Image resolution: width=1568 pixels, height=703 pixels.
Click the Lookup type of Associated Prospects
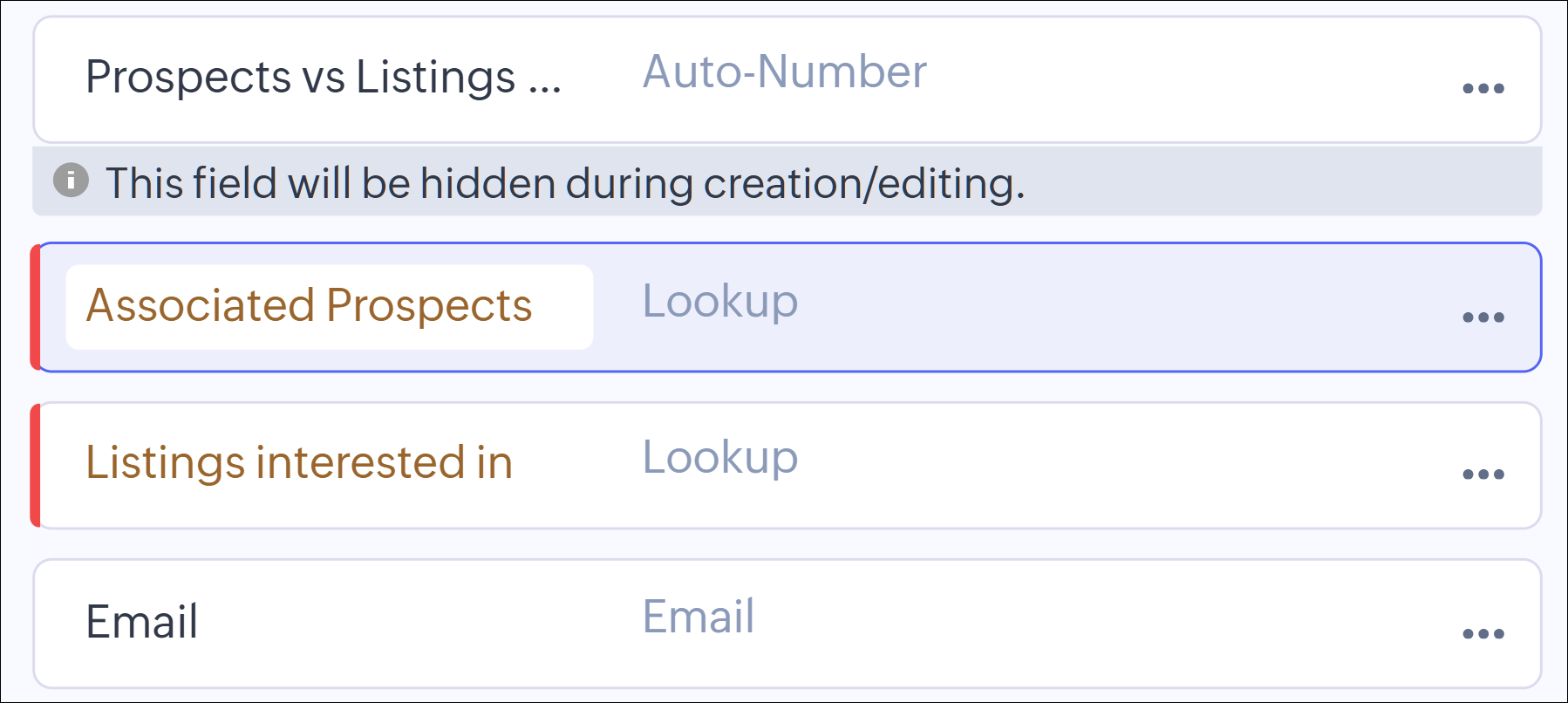(719, 301)
